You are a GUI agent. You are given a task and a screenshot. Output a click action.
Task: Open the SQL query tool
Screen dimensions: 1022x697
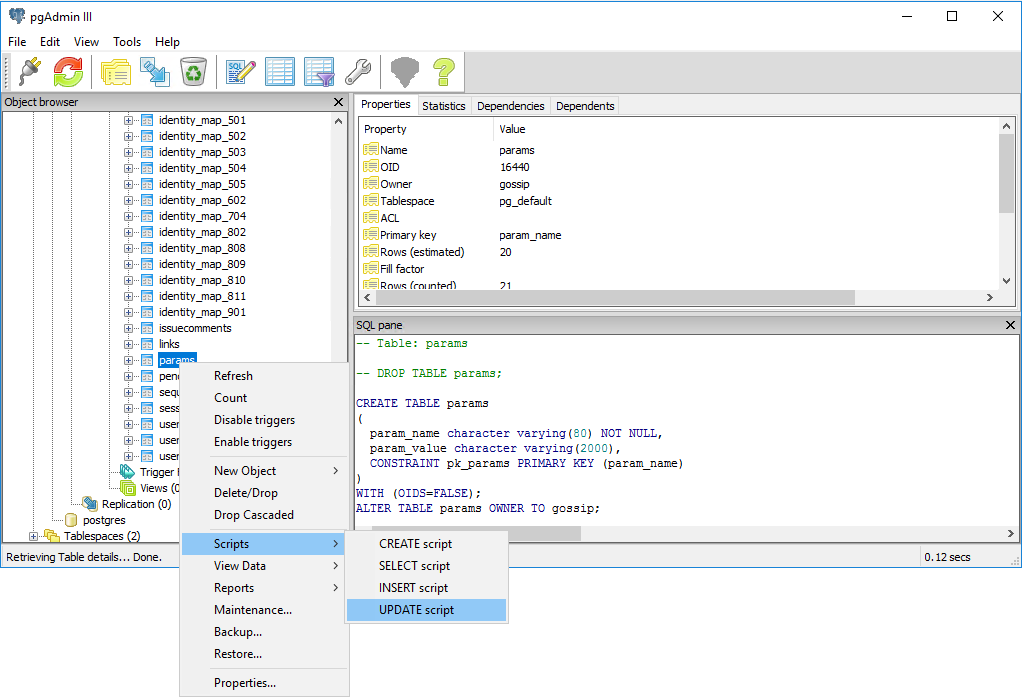[240, 72]
